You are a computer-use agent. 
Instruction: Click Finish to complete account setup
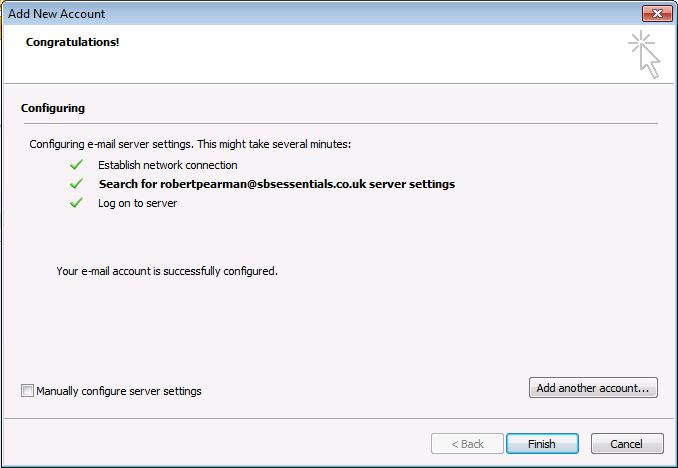pyautogui.click(x=542, y=444)
